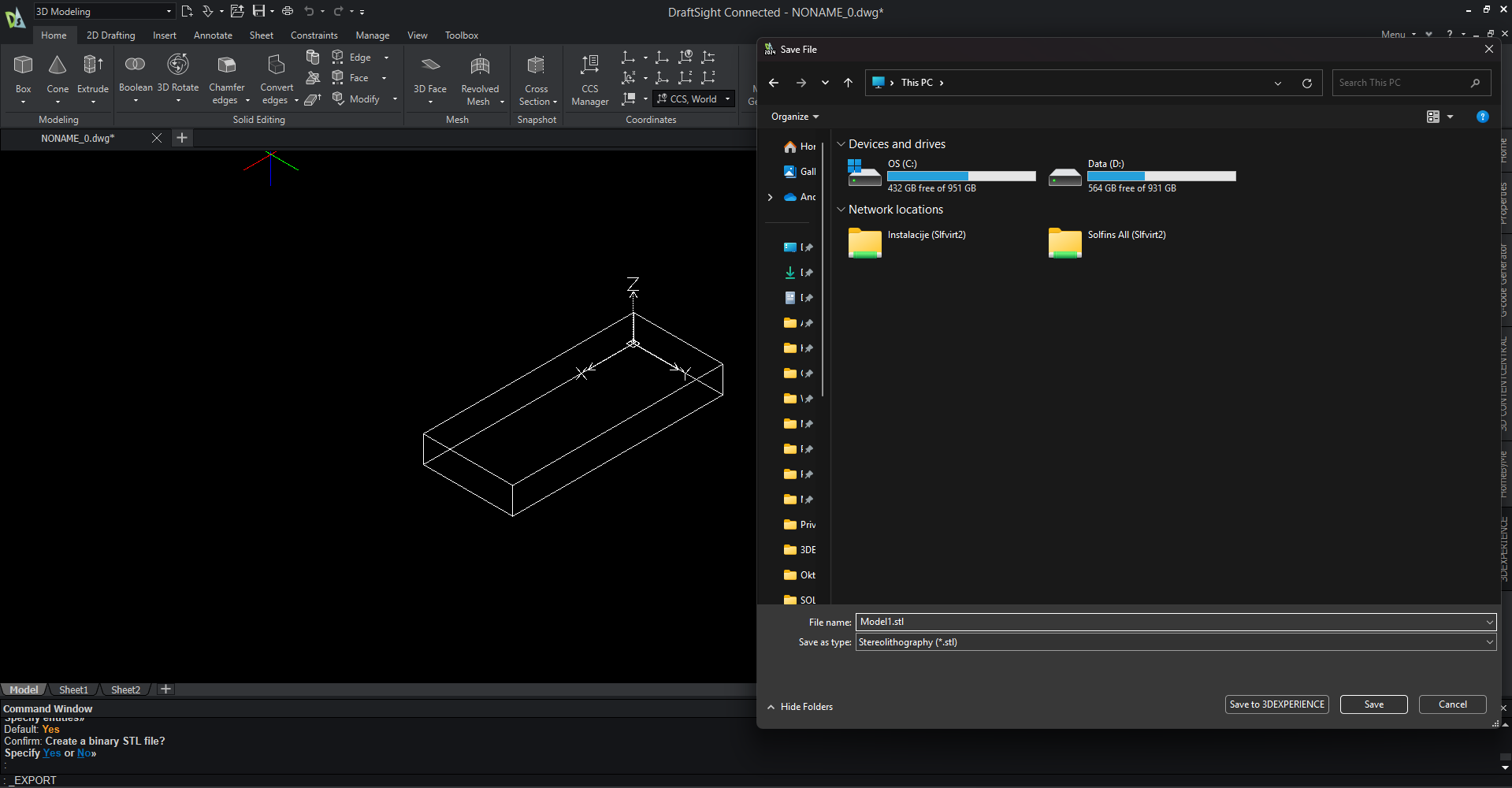Activate the Boolean tool

point(135,75)
